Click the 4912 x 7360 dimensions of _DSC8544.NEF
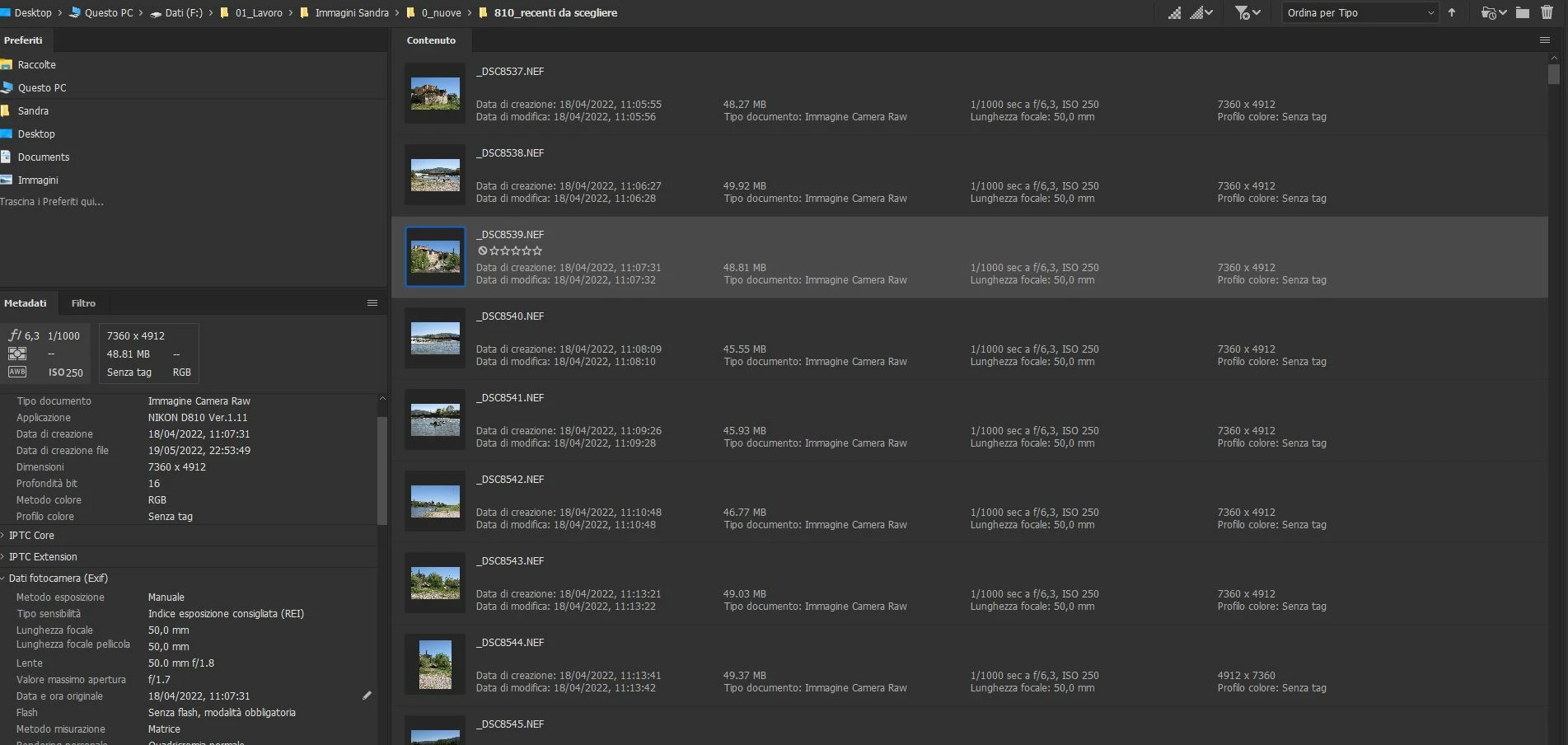The height and width of the screenshot is (745, 1568). (x=1246, y=675)
